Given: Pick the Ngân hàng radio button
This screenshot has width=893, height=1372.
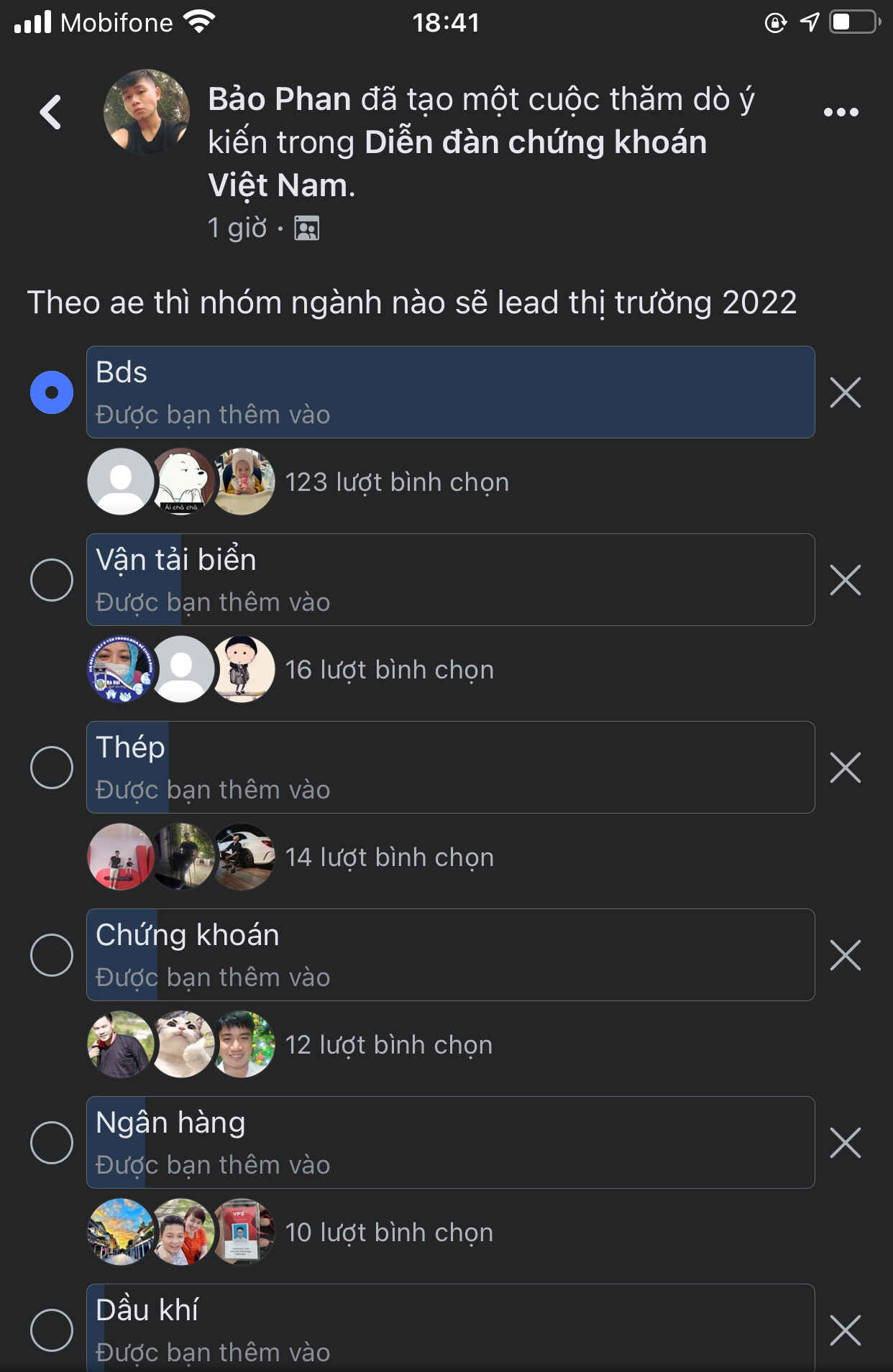Looking at the screenshot, I should (52, 1143).
